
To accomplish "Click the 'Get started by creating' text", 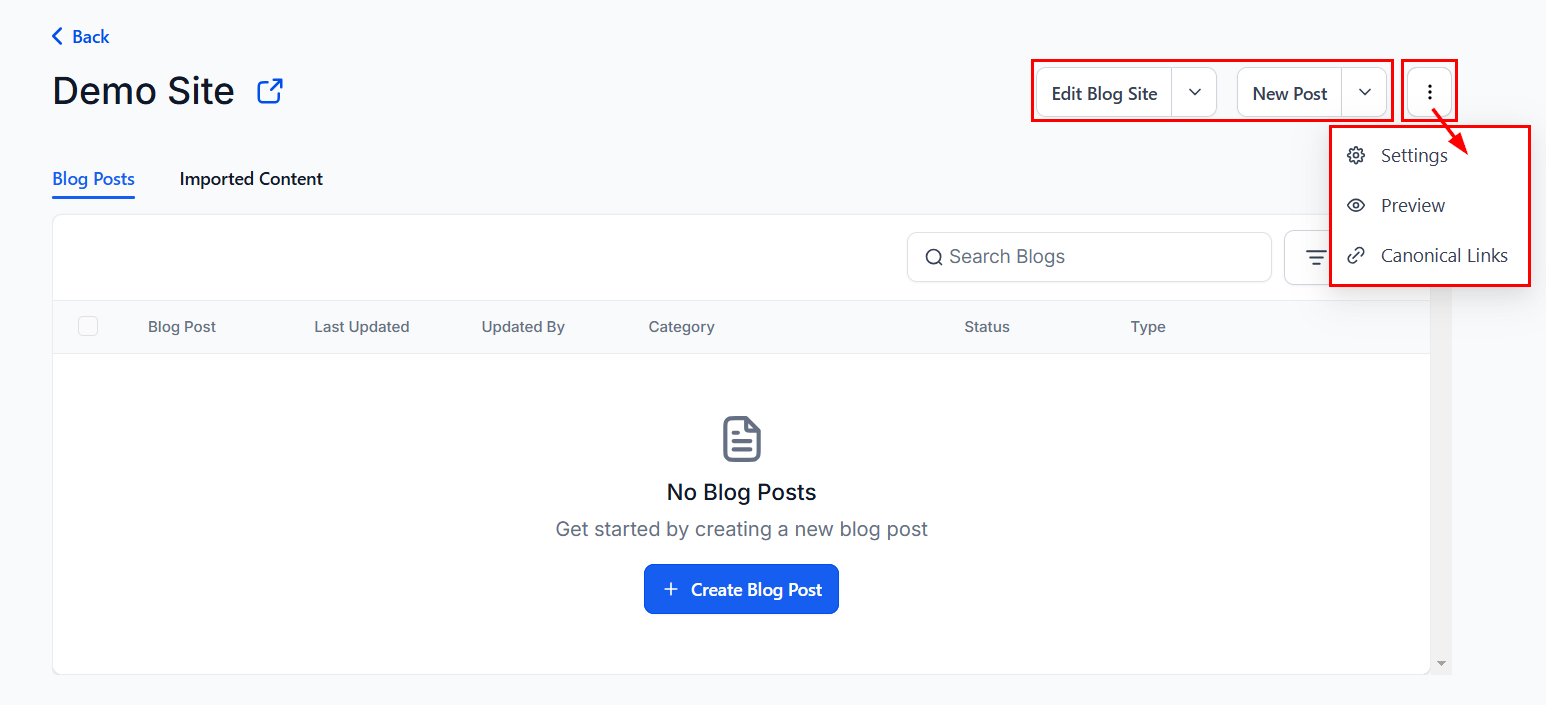I will tap(741, 529).
